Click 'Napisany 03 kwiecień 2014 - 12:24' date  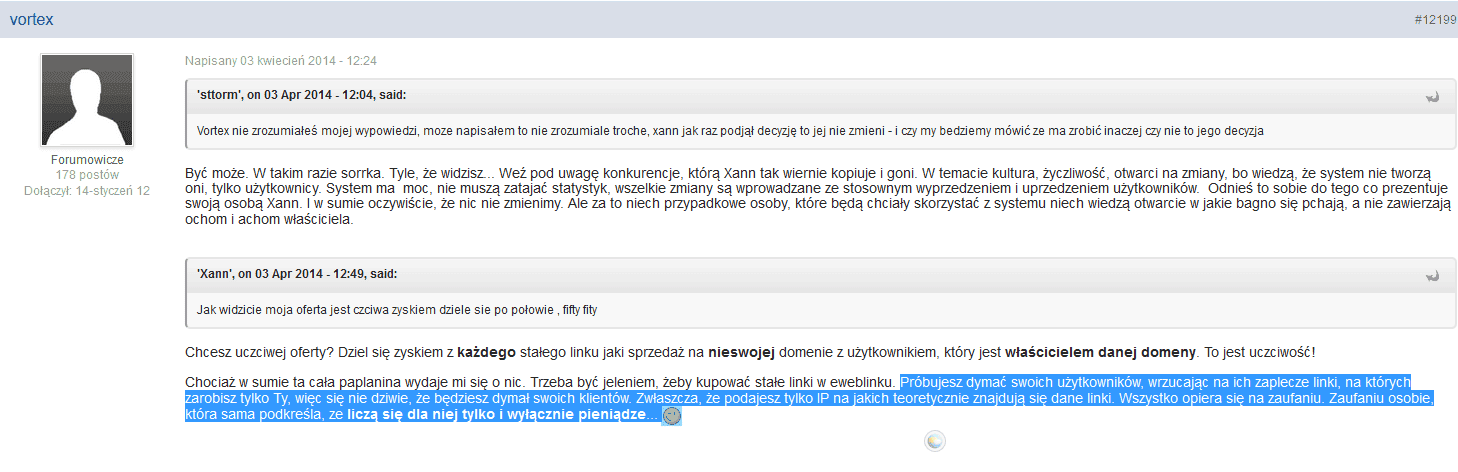(281, 61)
